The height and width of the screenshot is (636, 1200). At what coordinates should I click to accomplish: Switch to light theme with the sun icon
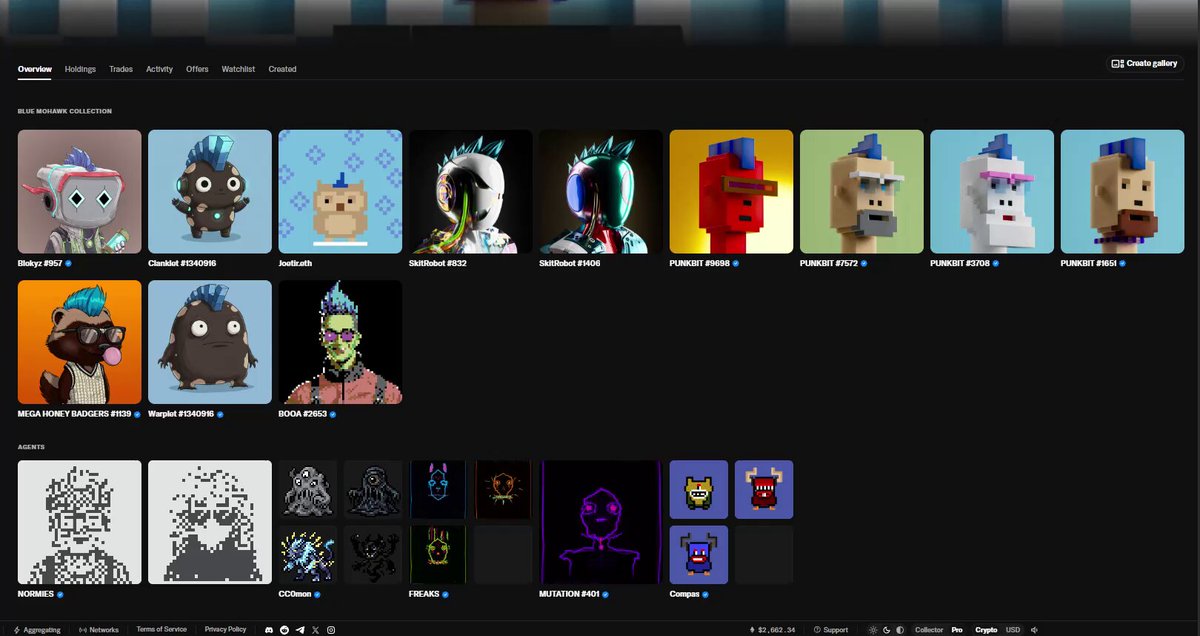click(x=873, y=630)
